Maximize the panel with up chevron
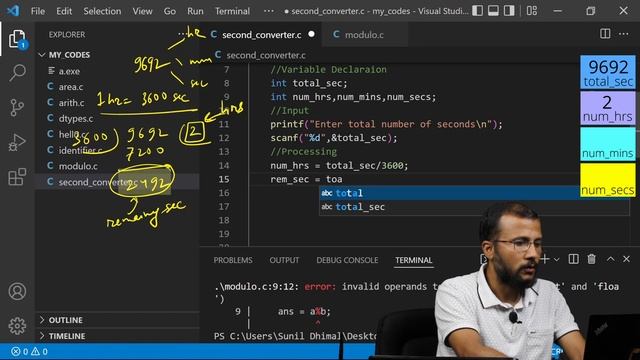Viewport: 640px width, 360px height. [x=610, y=259]
